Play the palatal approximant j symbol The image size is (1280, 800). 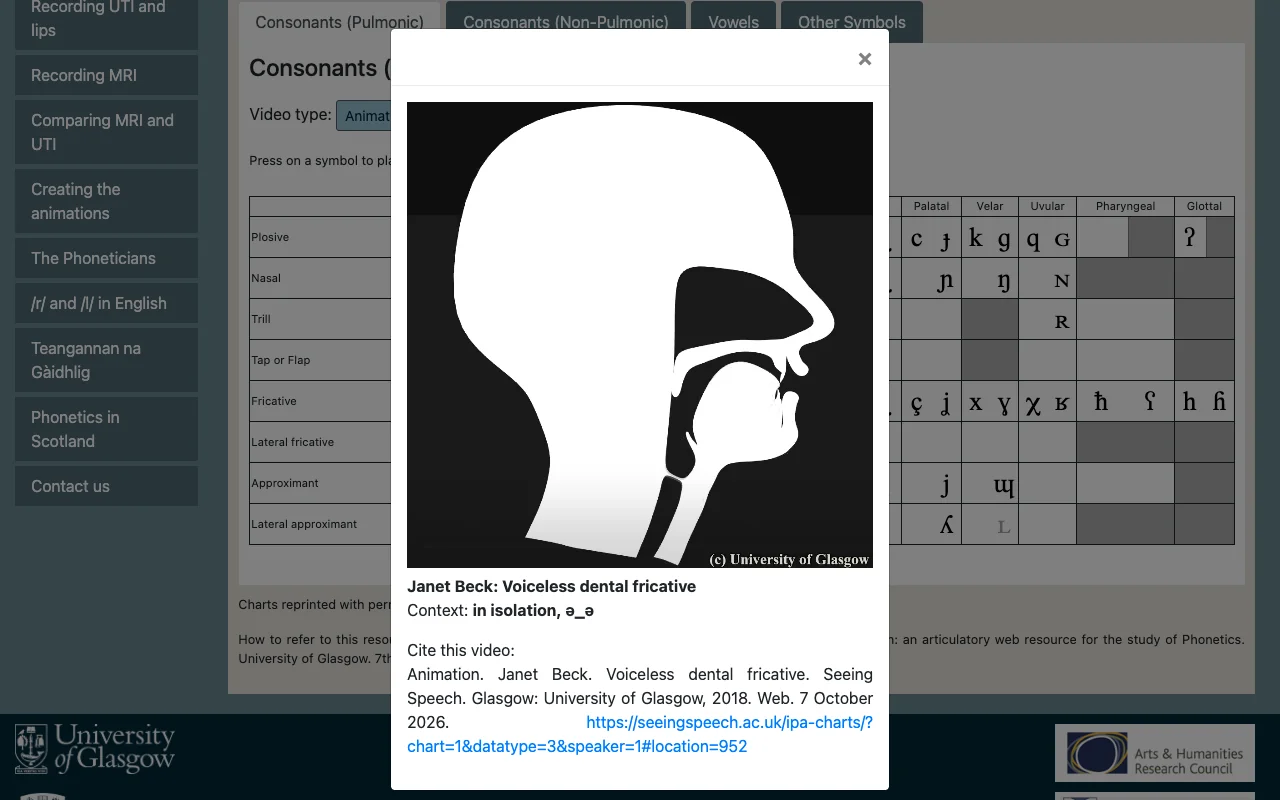coord(945,485)
